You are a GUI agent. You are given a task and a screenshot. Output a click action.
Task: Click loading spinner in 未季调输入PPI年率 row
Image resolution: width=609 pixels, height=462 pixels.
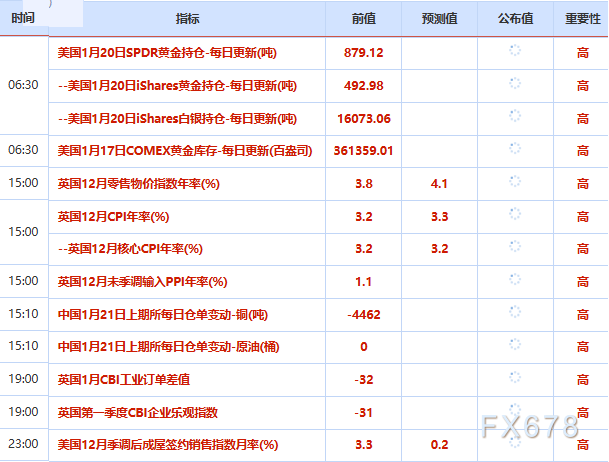point(515,279)
